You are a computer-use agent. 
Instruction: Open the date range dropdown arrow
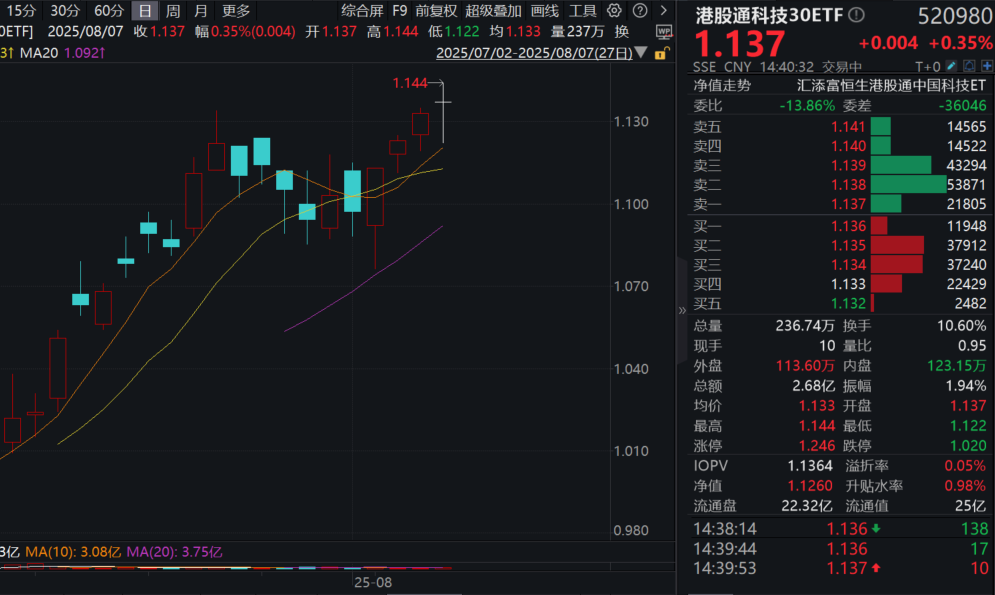tap(640, 54)
